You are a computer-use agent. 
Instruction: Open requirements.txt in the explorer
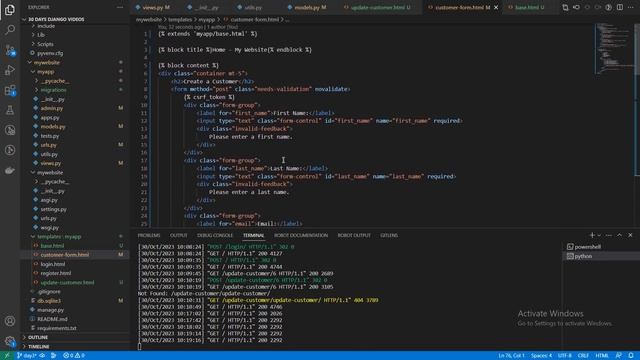[x=56, y=328]
